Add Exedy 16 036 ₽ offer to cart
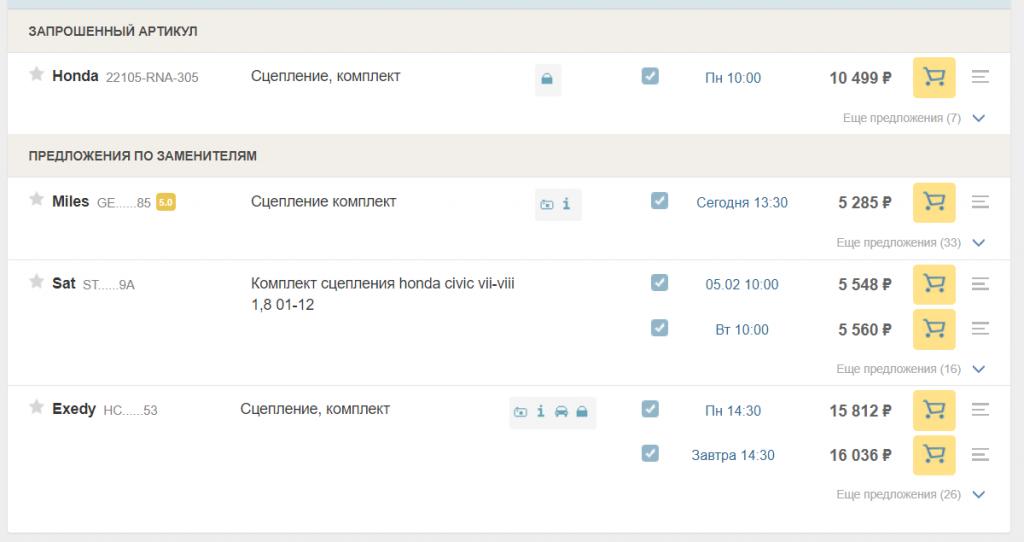Viewport: 1024px width, 542px height. [x=934, y=454]
